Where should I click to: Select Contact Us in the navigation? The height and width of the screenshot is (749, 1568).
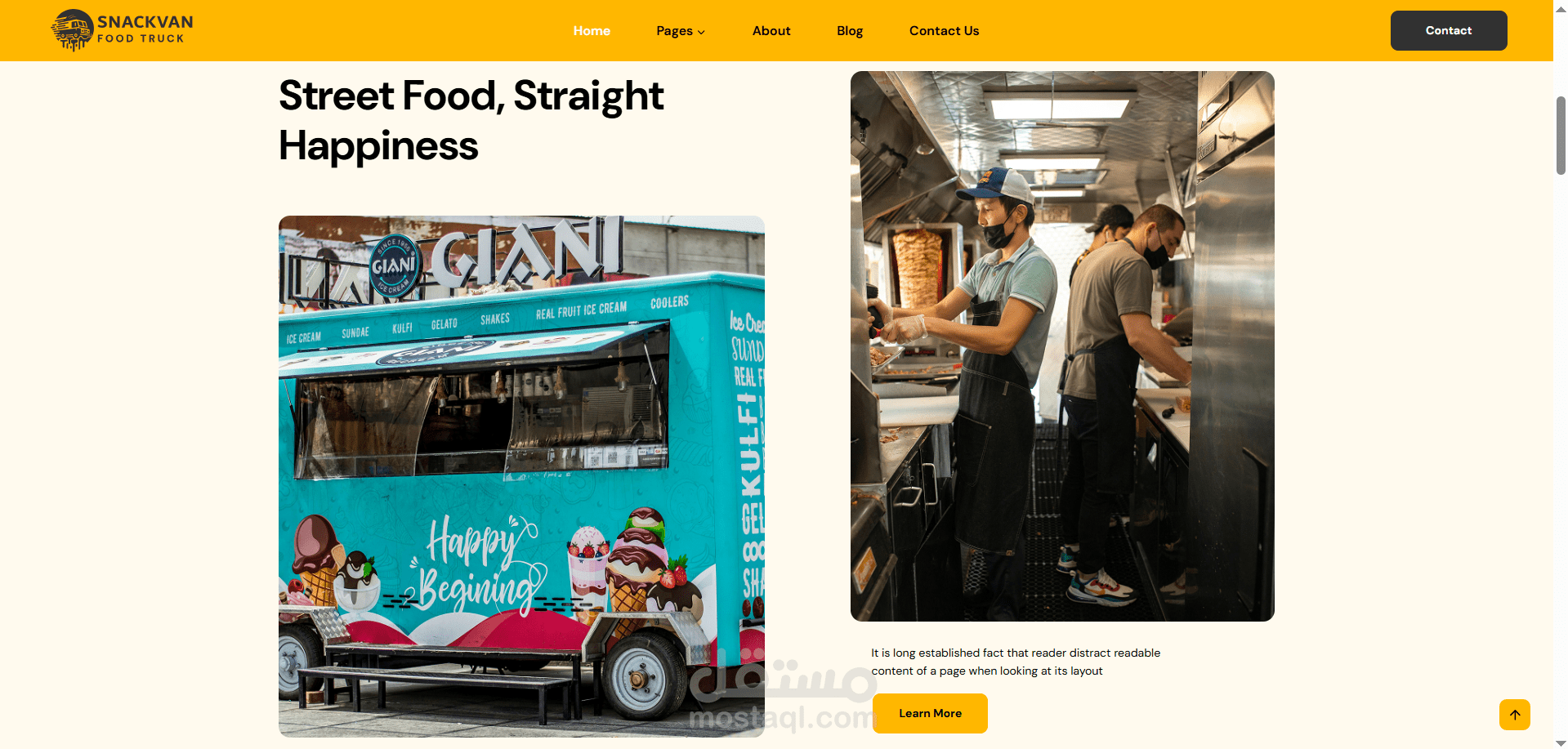click(944, 30)
